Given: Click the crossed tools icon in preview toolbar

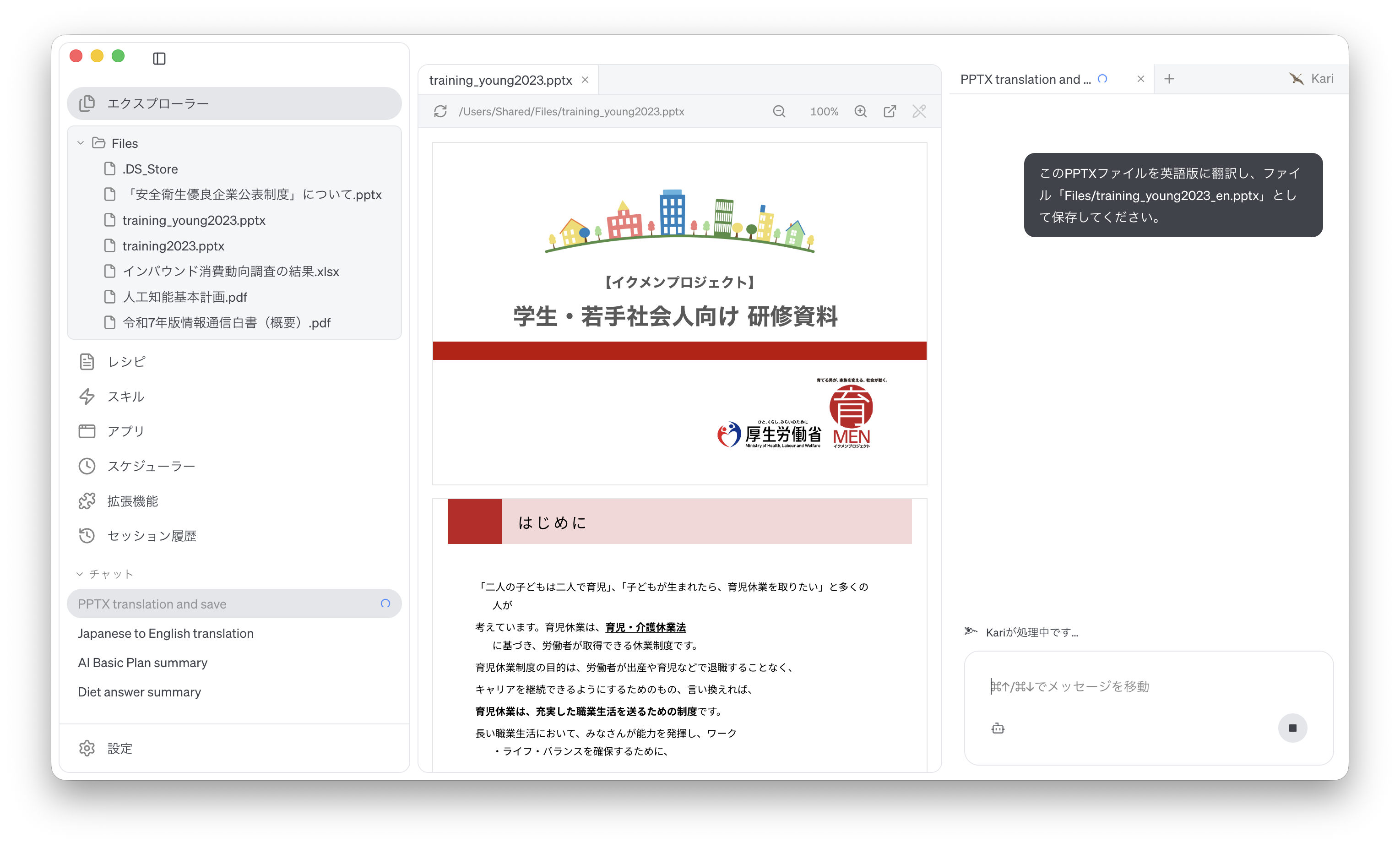Looking at the screenshot, I should (919, 111).
